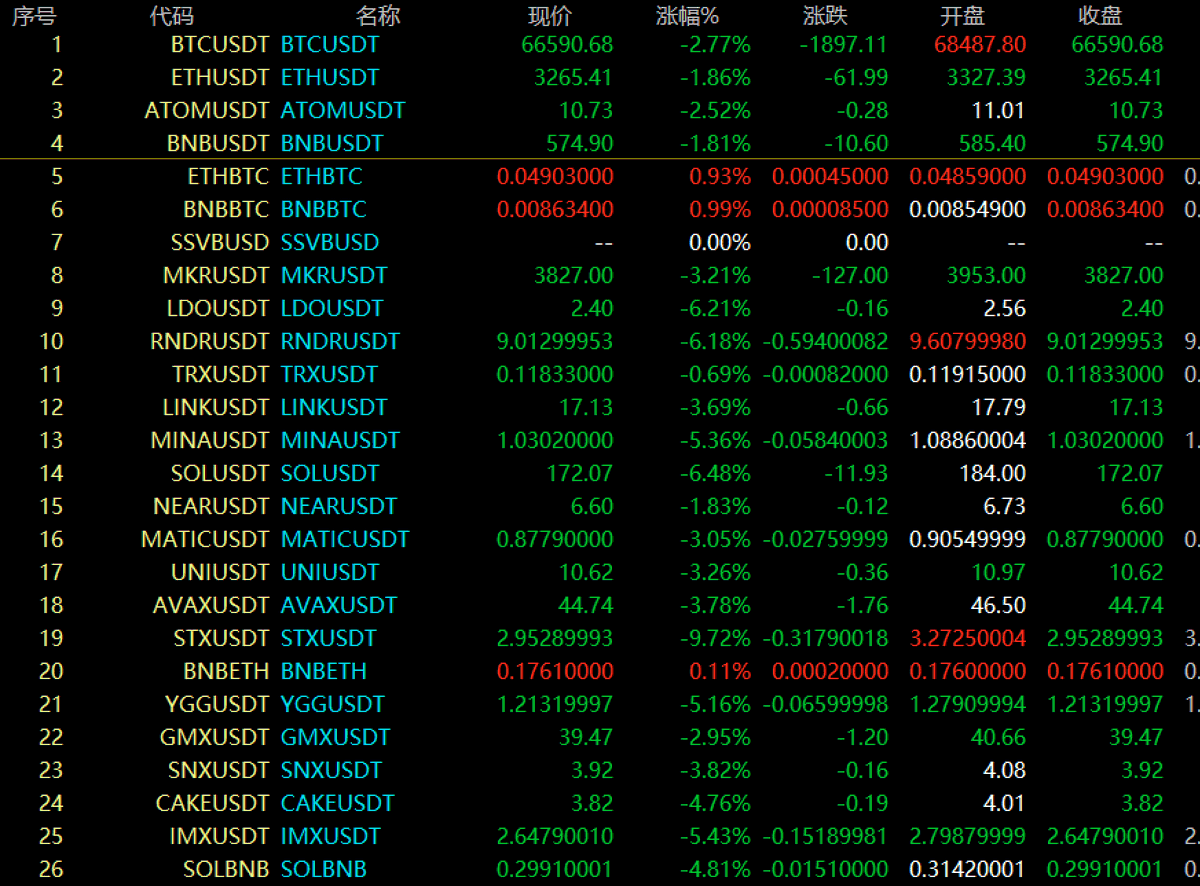Select AVAXUSDT name in row 18

(339, 605)
